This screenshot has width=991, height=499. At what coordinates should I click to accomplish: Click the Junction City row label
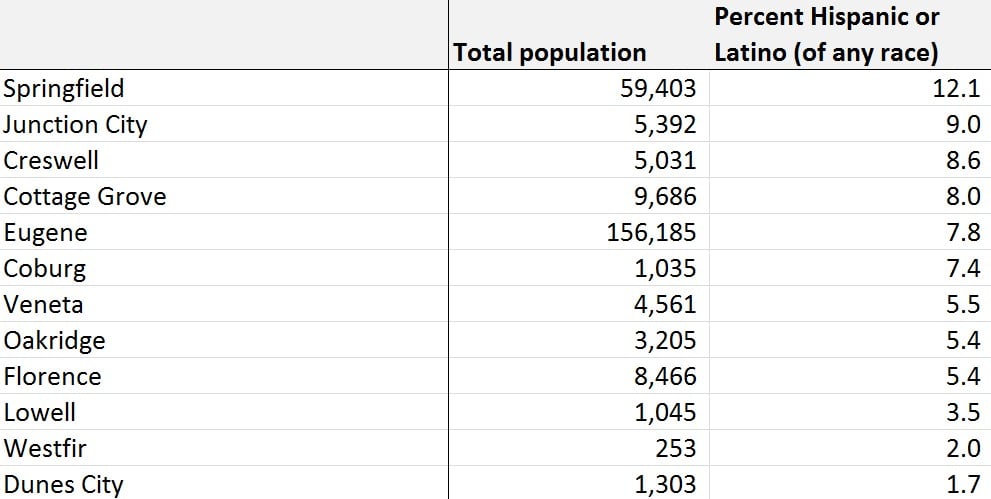tap(224, 124)
